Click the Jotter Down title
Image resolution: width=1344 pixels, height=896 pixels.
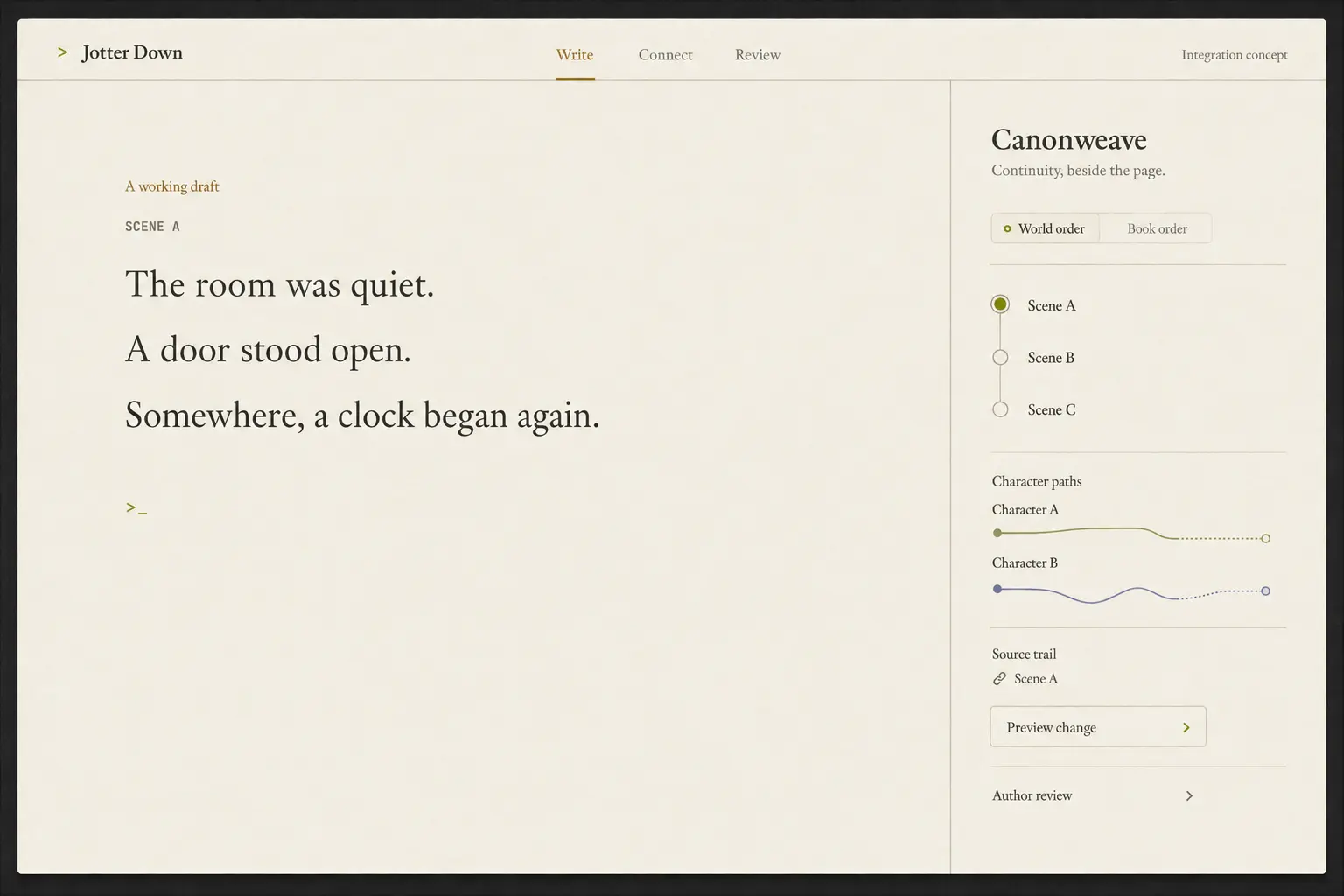[x=132, y=52]
